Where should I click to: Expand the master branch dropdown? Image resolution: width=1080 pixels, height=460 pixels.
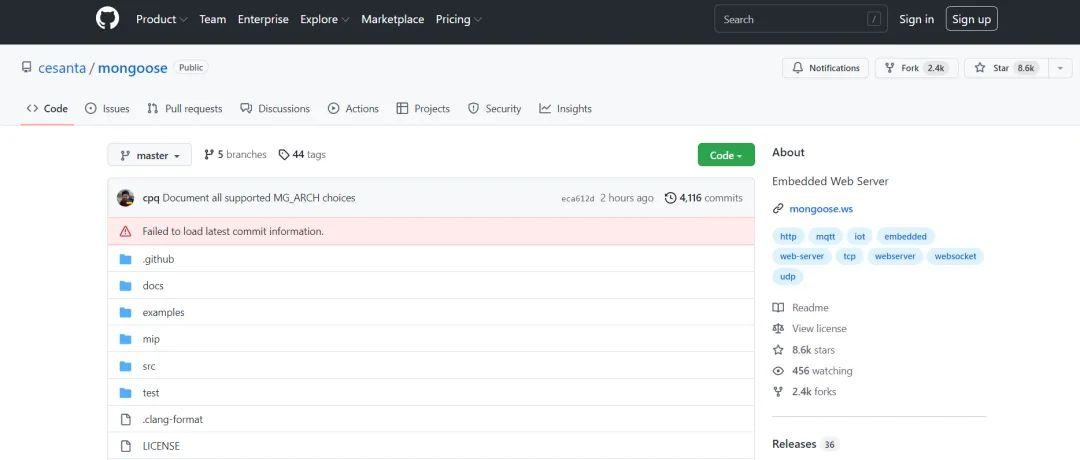click(x=149, y=155)
